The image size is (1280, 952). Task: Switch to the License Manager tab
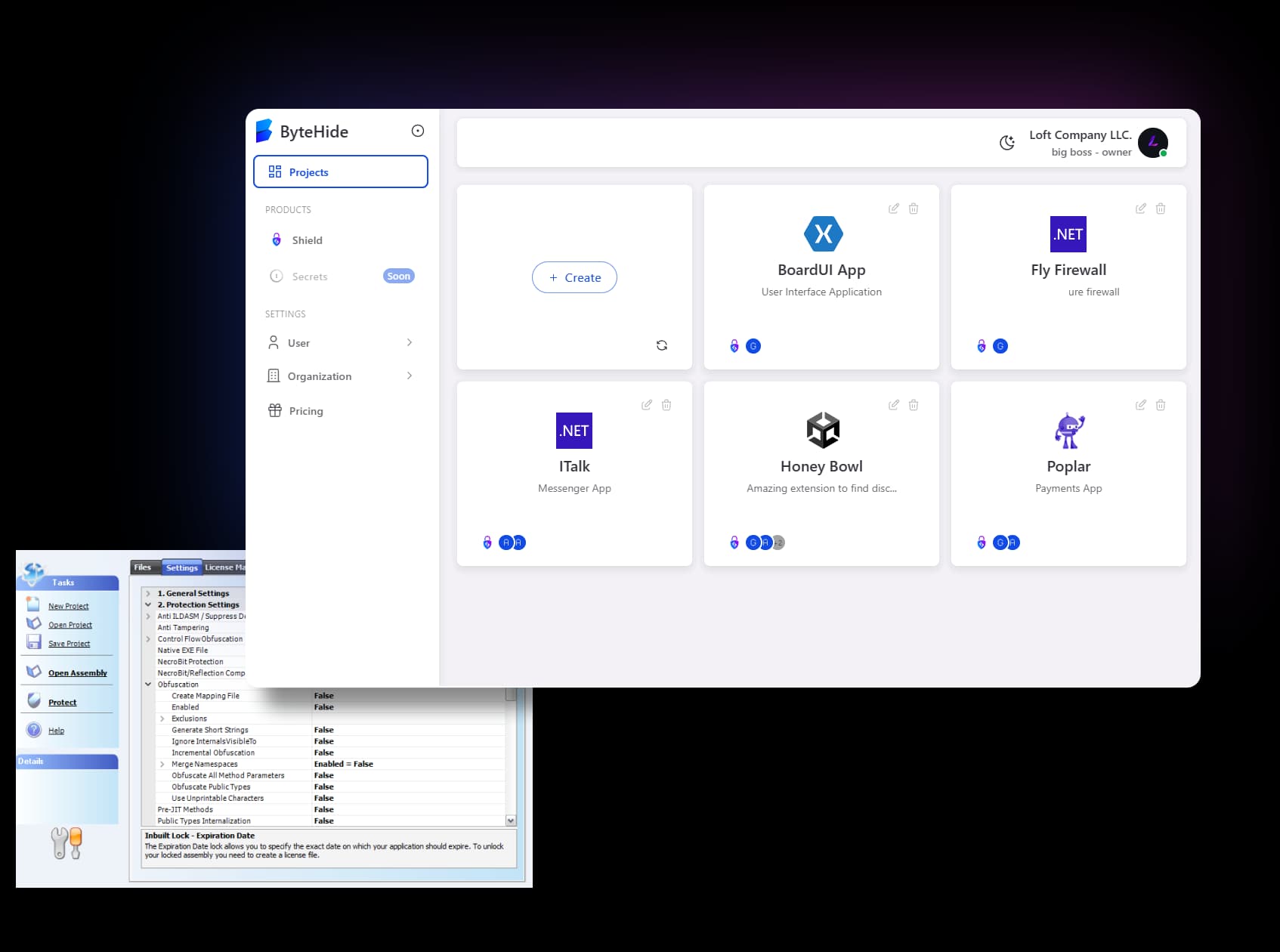tap(224, 567)
